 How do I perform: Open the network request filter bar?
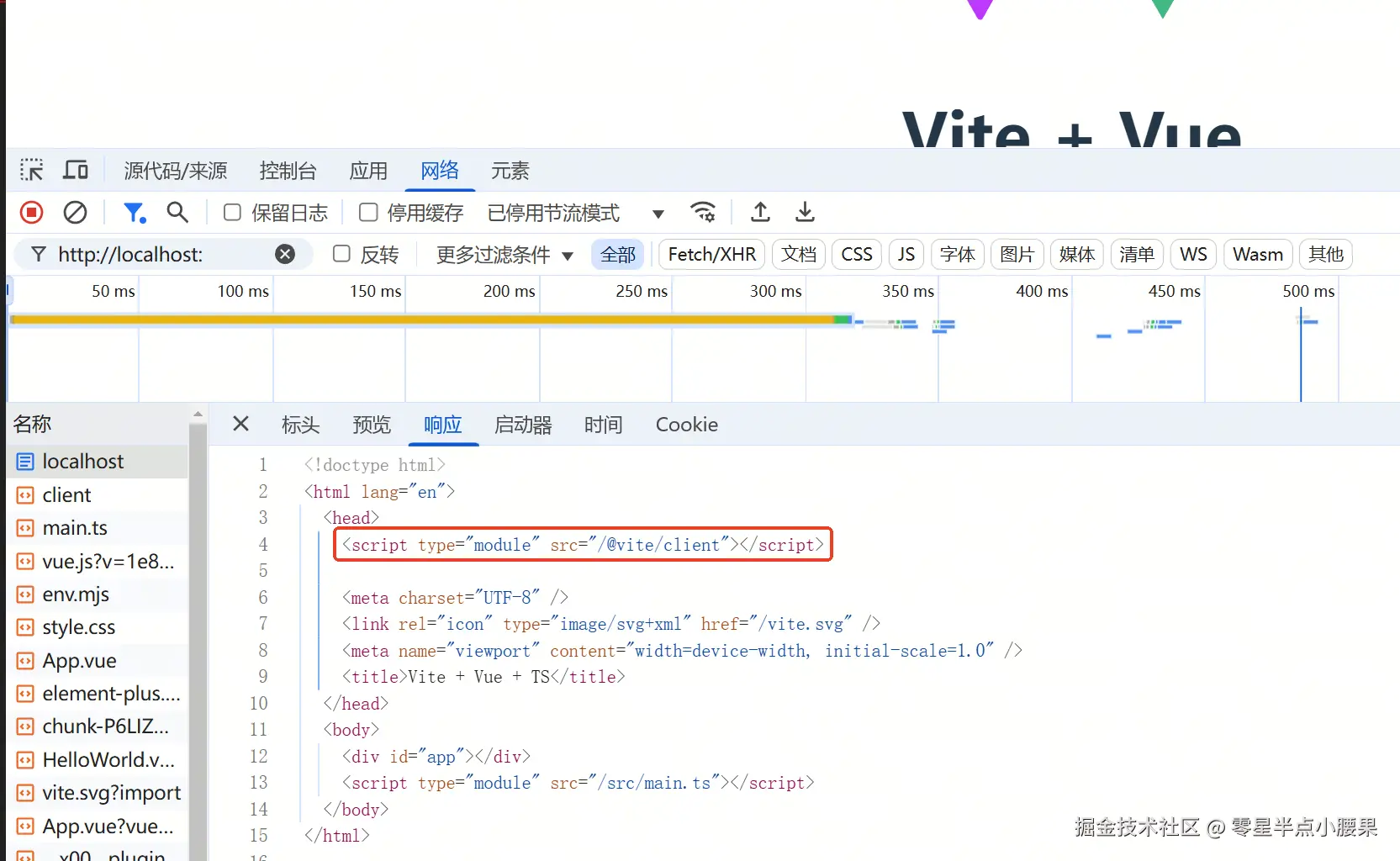(x=134, y=212)
